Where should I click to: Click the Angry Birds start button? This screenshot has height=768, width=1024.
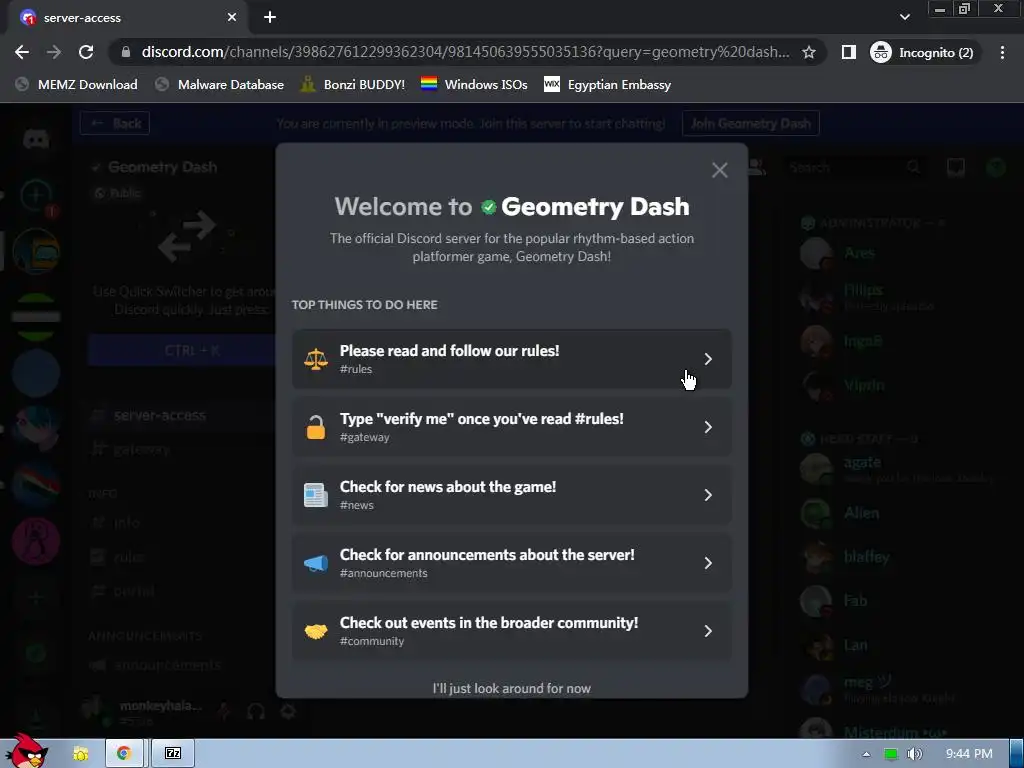coord(26,751)
